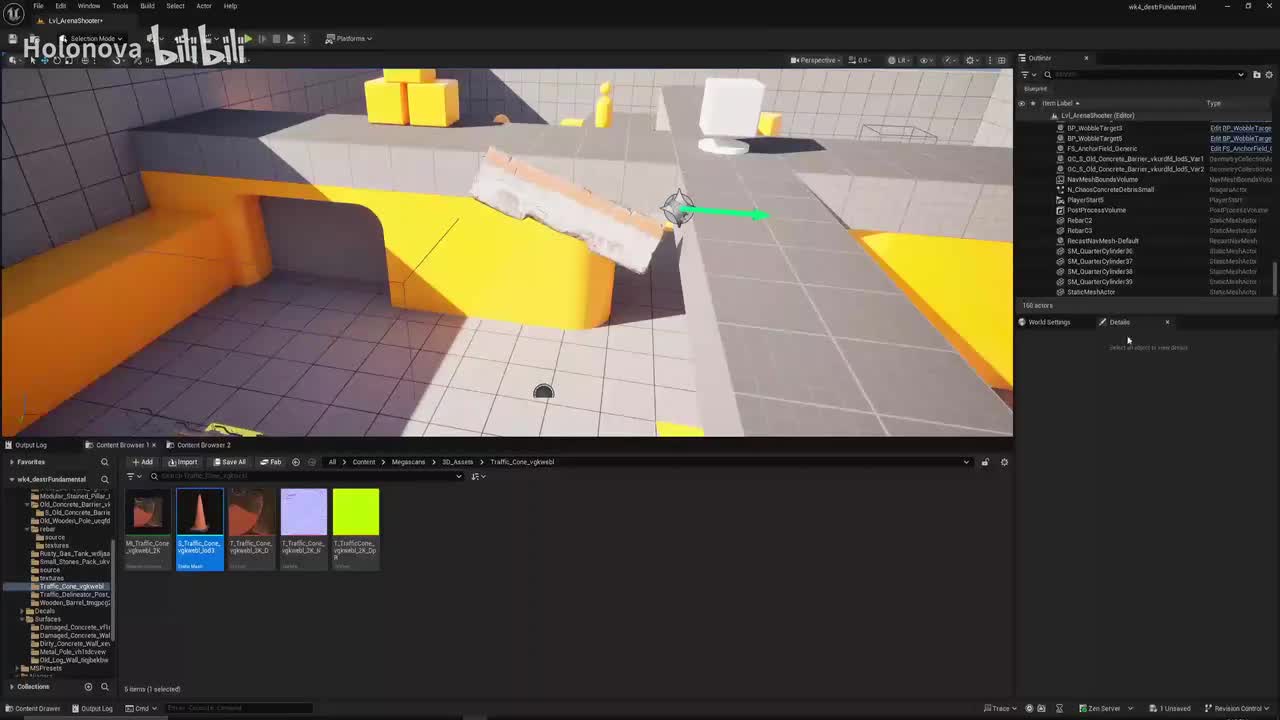Click Outliner add folder icon
Image resolution: width=1280 pixels, height=720 pixels.
pyautogui.click(x=1257, y=75)
